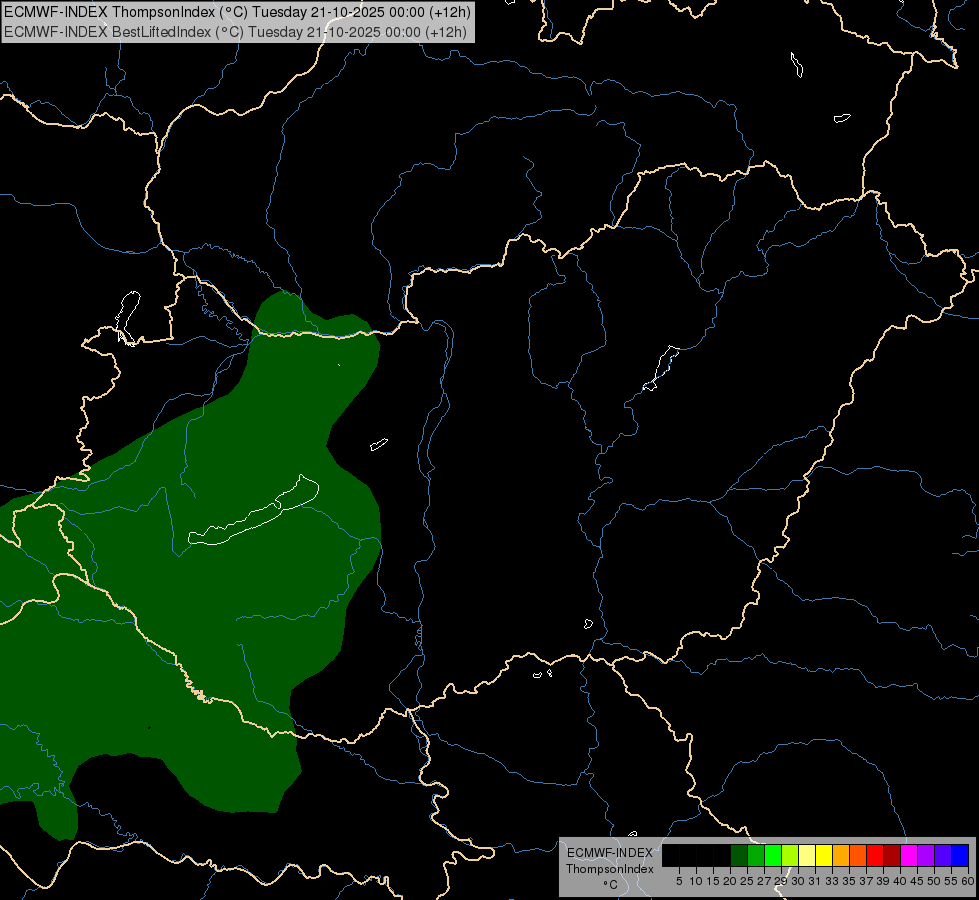Pick the violet 50-55 legend swatch
The image size is (979, 900).
943,855
